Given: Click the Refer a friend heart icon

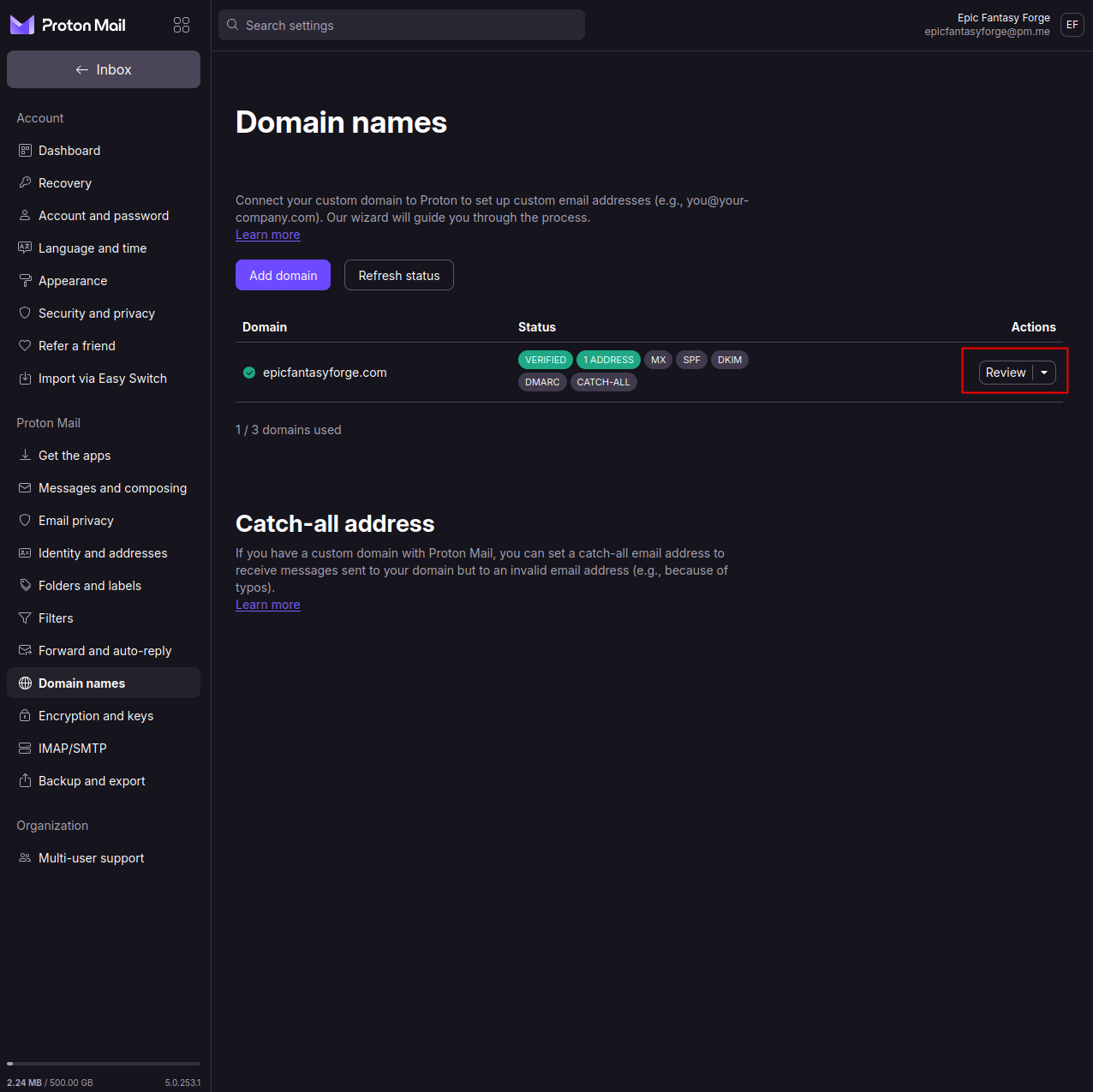Looking at the screenshot, I should [x=25, y=346].
